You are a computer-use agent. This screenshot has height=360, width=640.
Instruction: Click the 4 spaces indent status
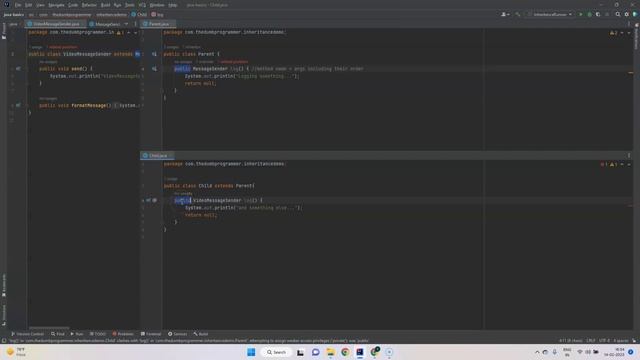[620, 340]
